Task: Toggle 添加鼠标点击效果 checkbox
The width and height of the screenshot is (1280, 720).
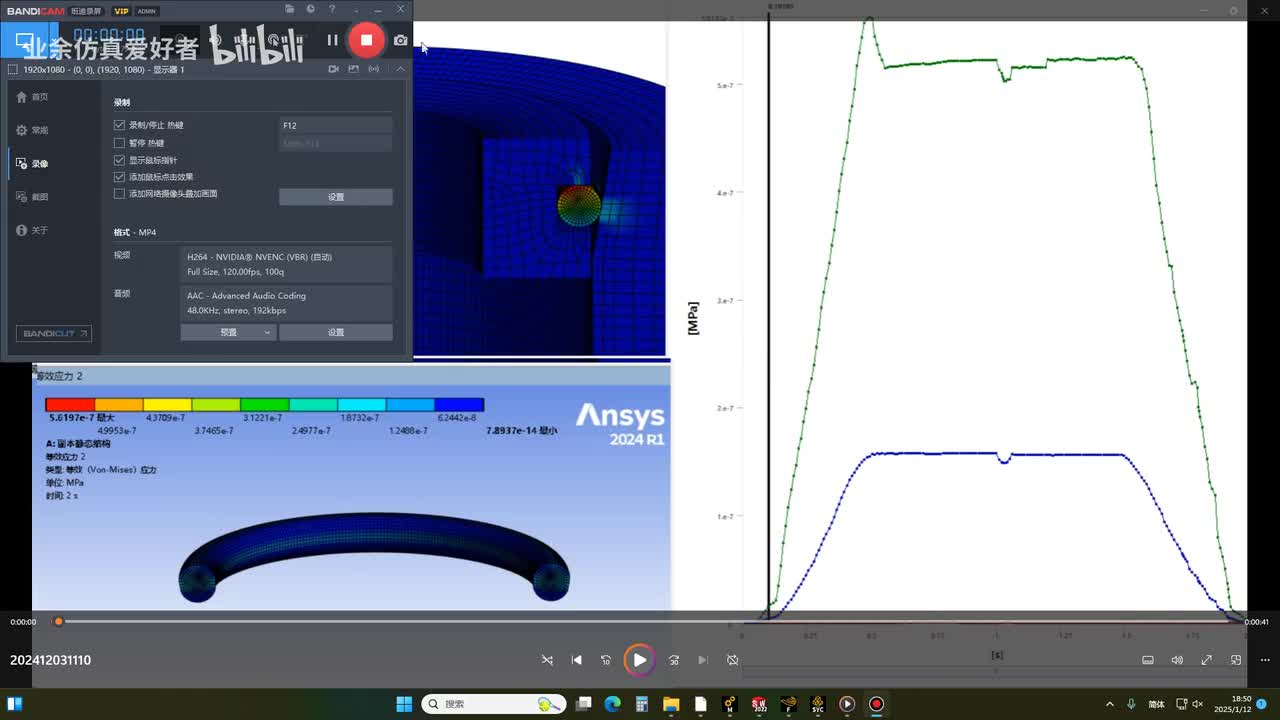Action: coord(120,177)
